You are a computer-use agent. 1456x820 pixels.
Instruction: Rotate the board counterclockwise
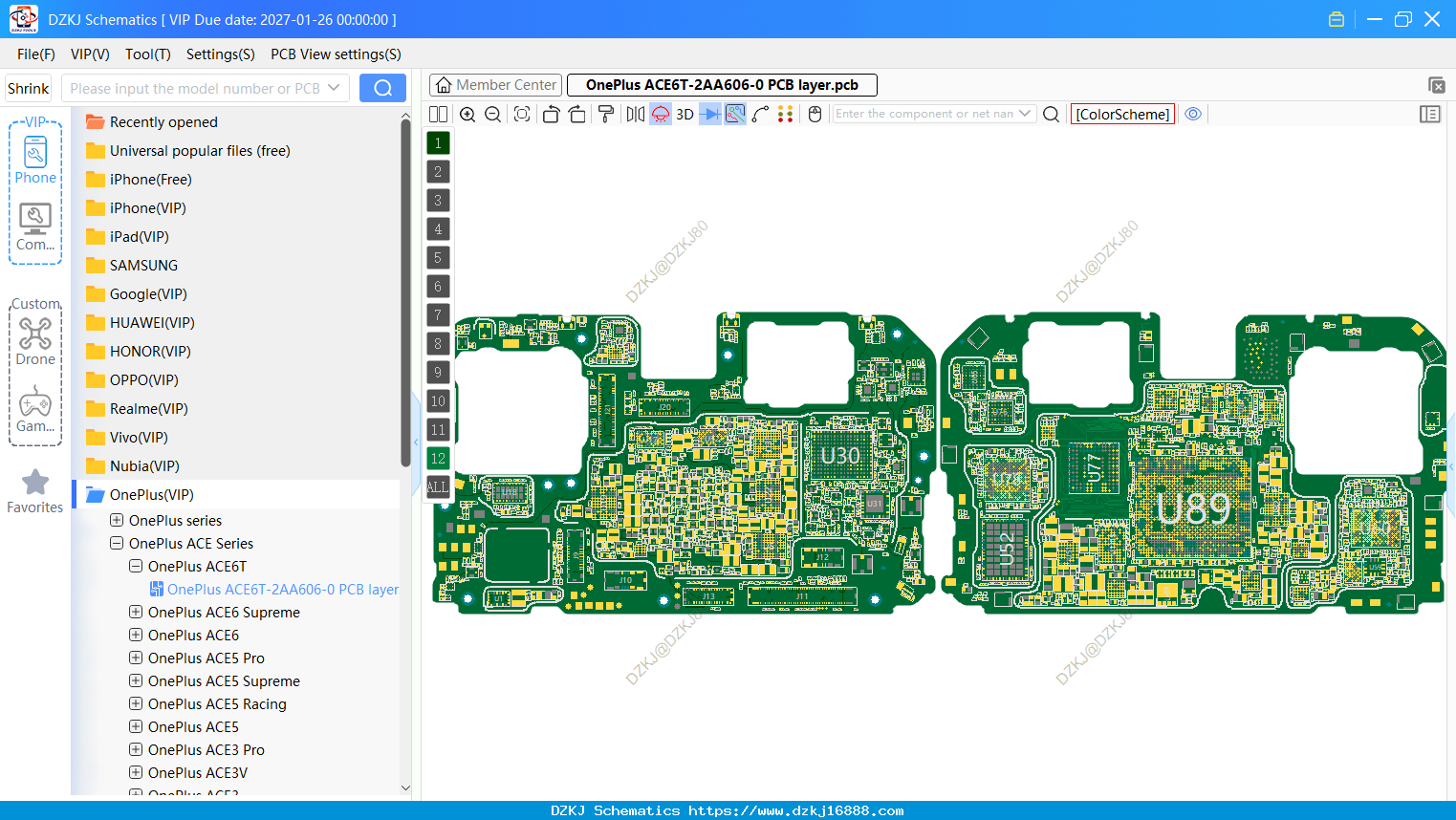[x=551, y=114]
